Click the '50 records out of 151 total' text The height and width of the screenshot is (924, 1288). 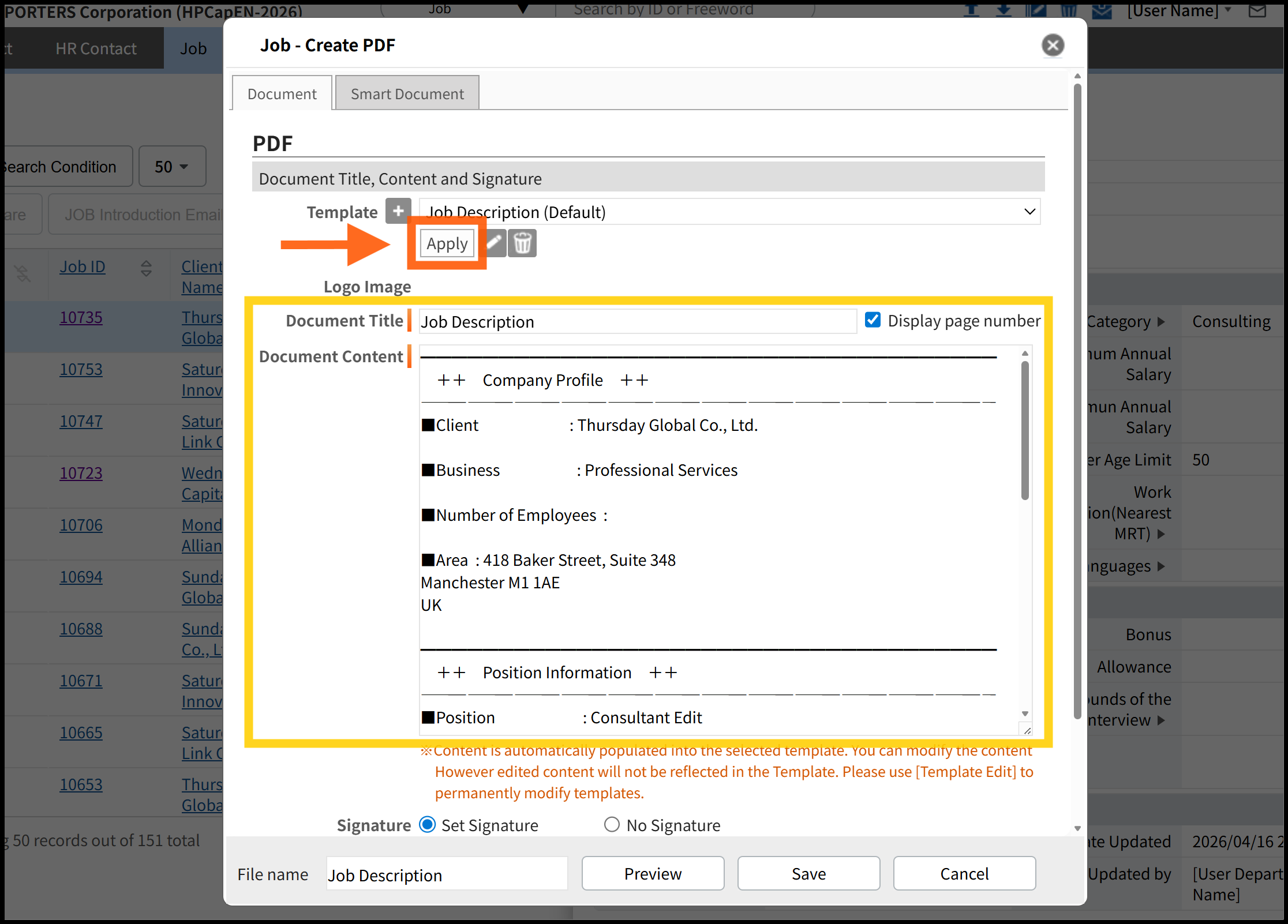click(106, 840)
